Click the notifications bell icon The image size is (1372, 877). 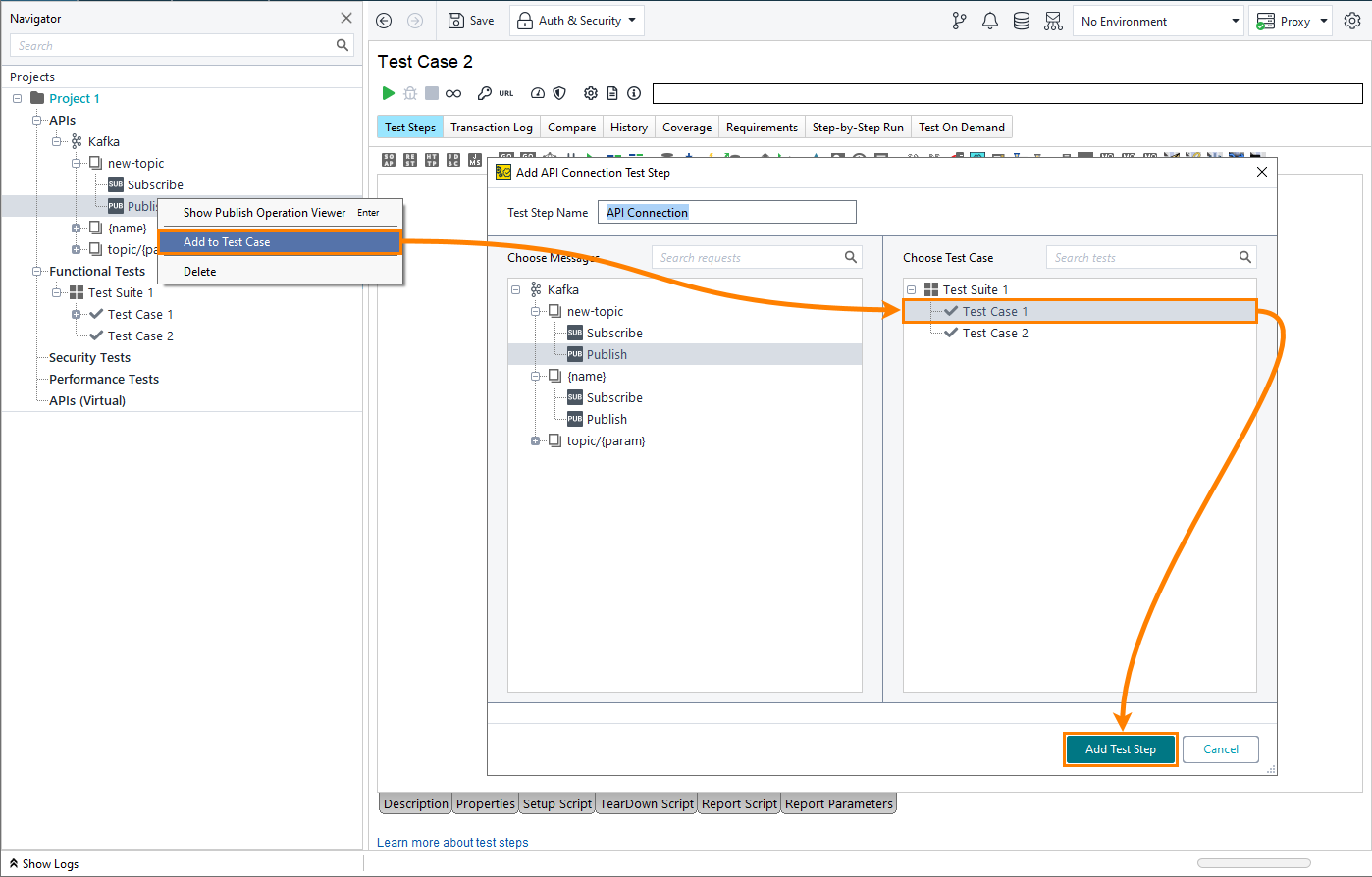pos(990,20)
